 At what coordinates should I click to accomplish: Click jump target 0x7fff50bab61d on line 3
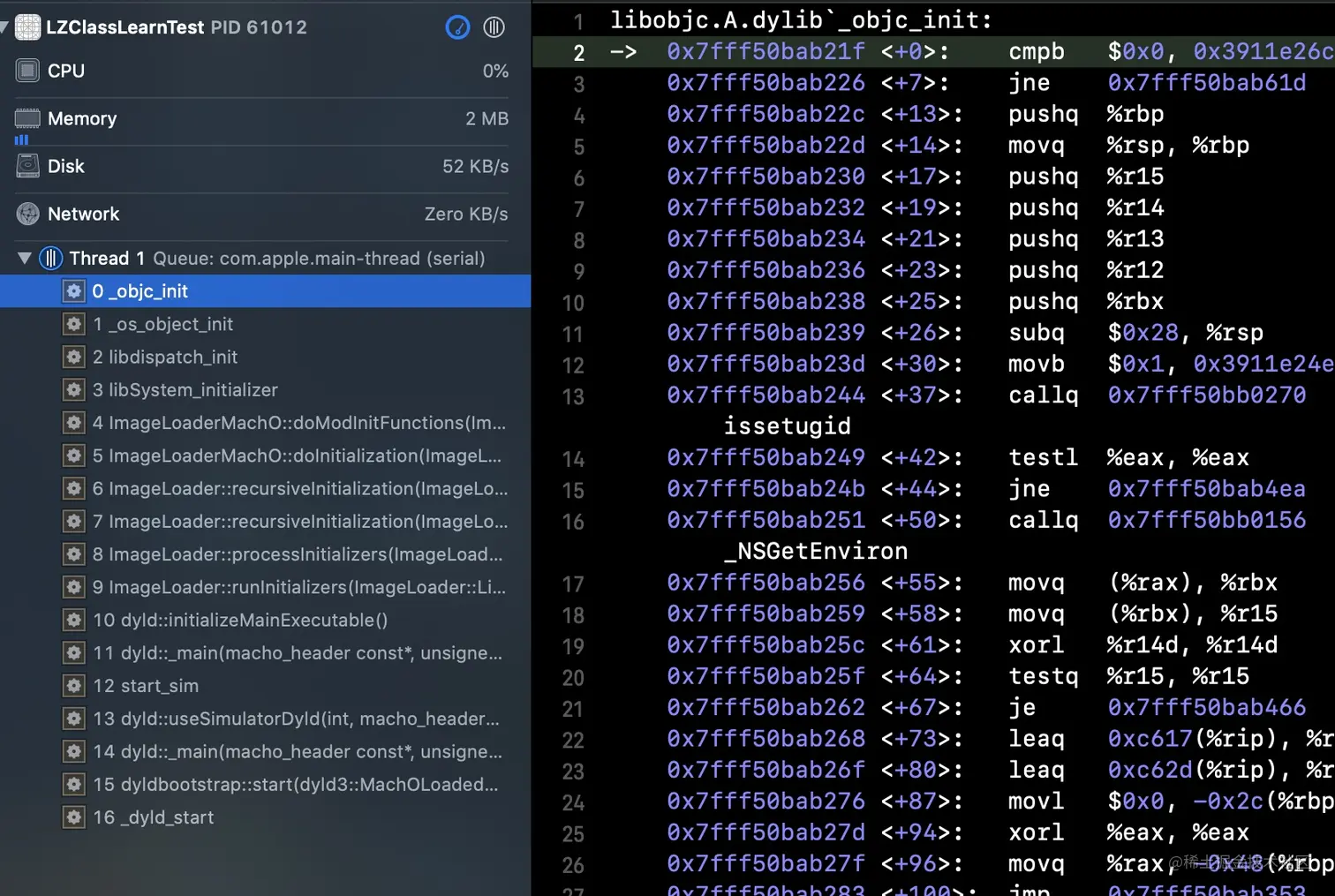point(1206,83)
